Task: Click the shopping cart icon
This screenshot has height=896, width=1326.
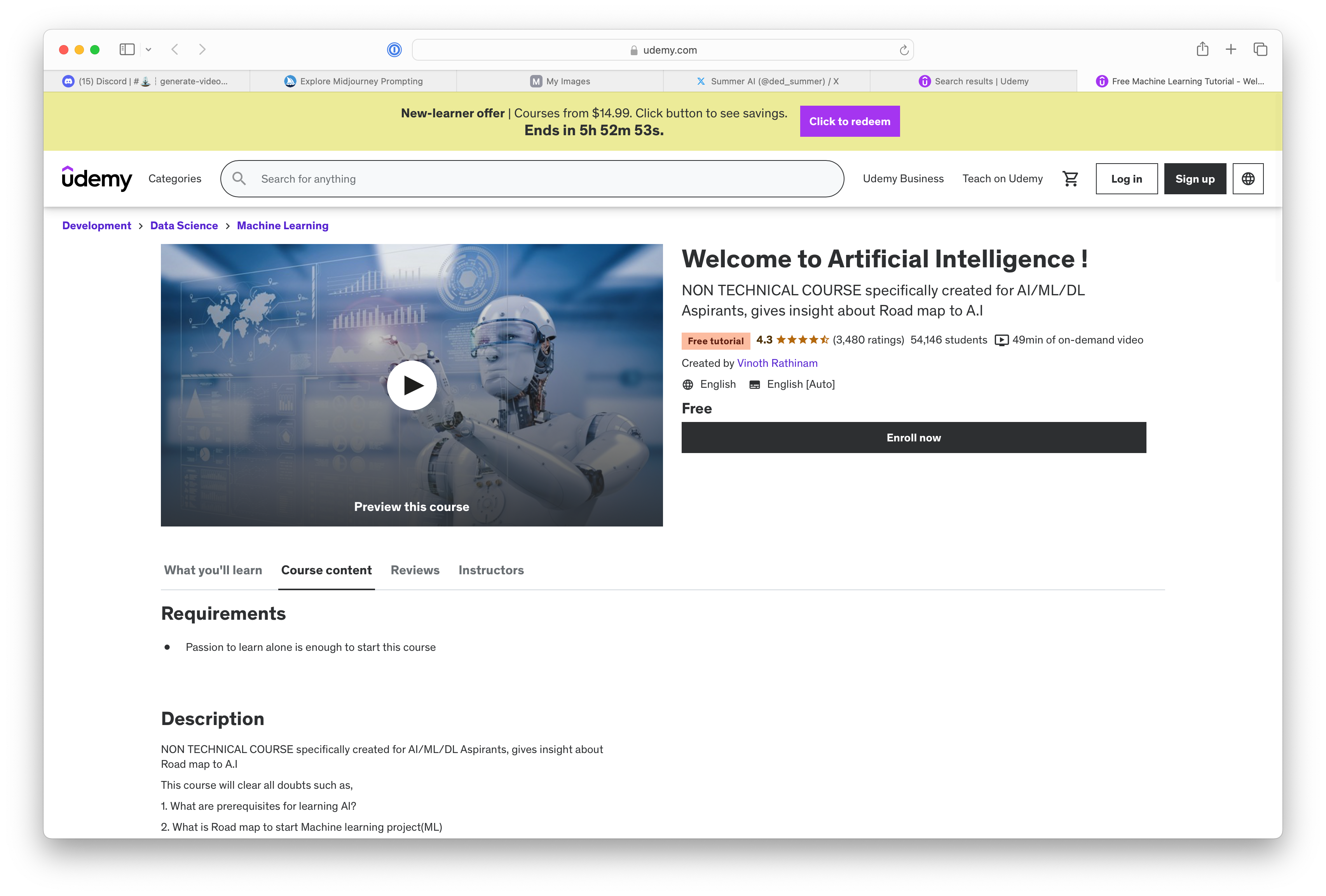Action: click(x=1070, y=179)
